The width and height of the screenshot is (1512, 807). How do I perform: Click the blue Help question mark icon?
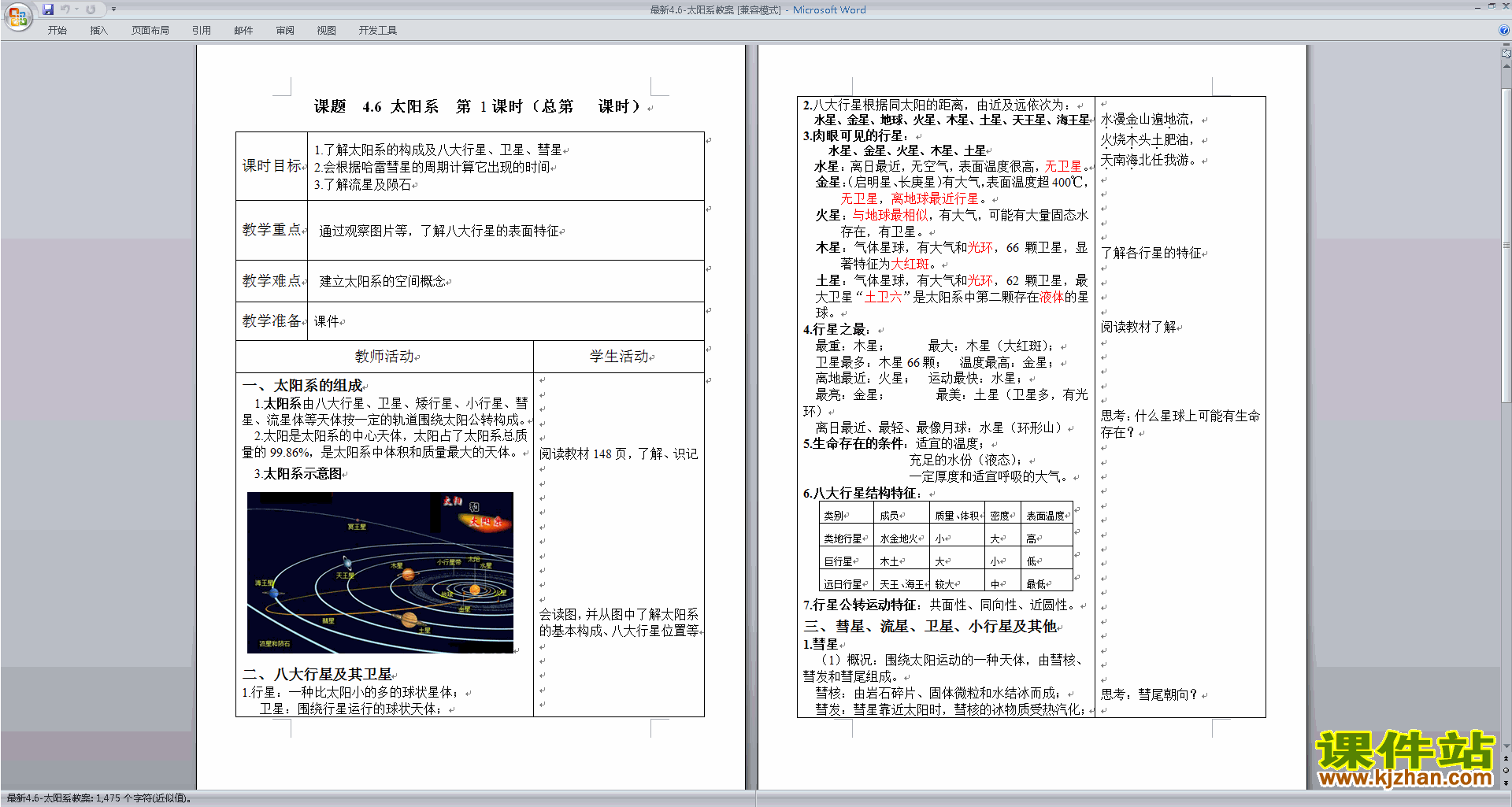[x=1504, y=30]
